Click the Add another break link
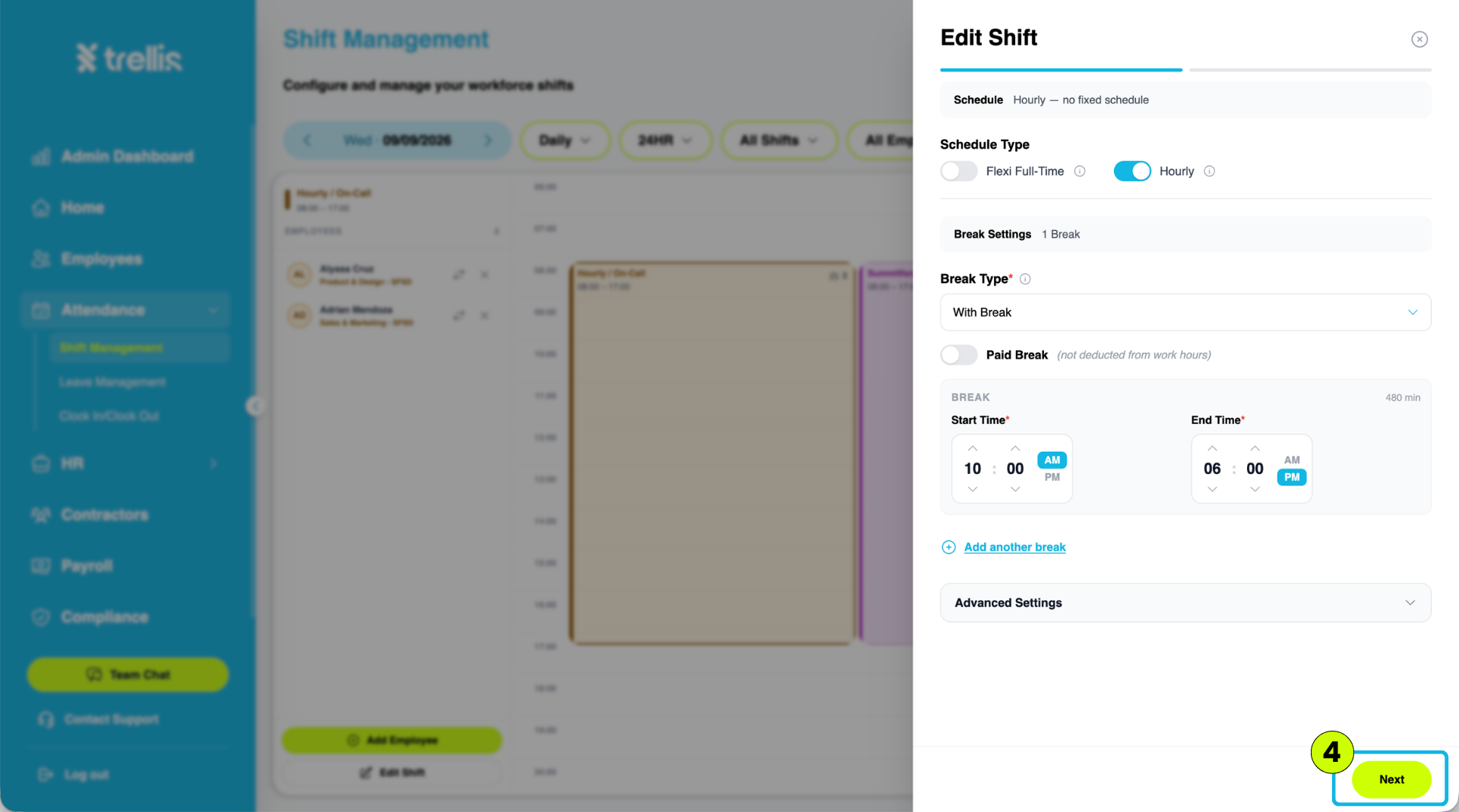 pos(1014,547)
